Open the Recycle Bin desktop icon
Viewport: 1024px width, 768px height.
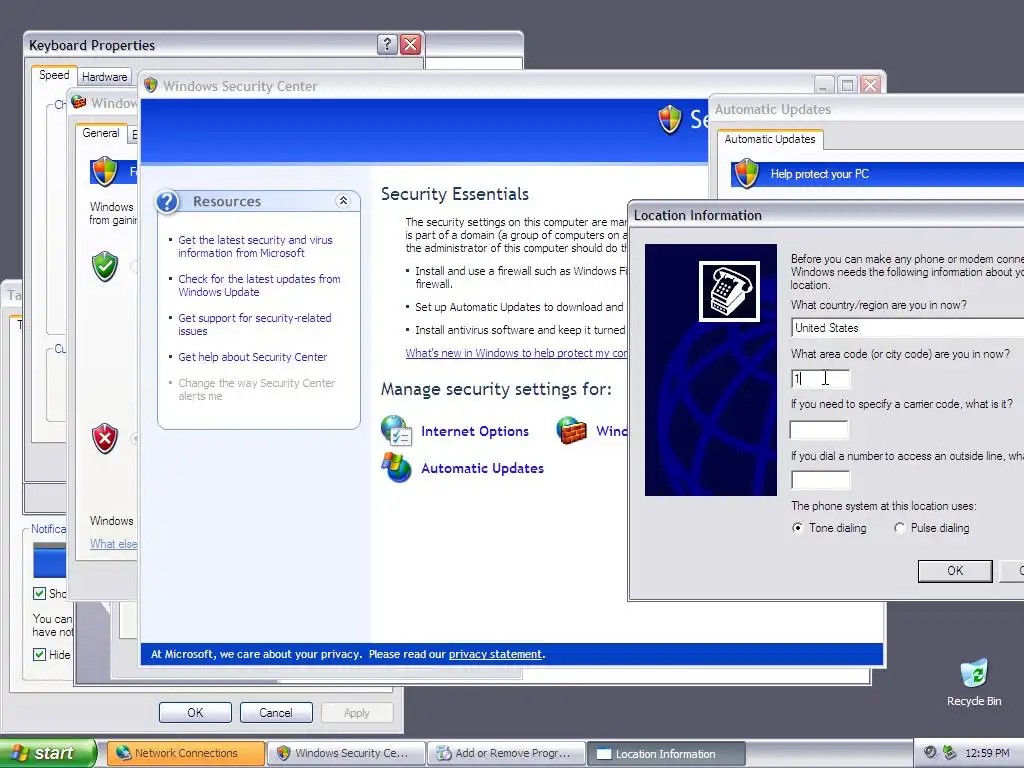point(974,682)
